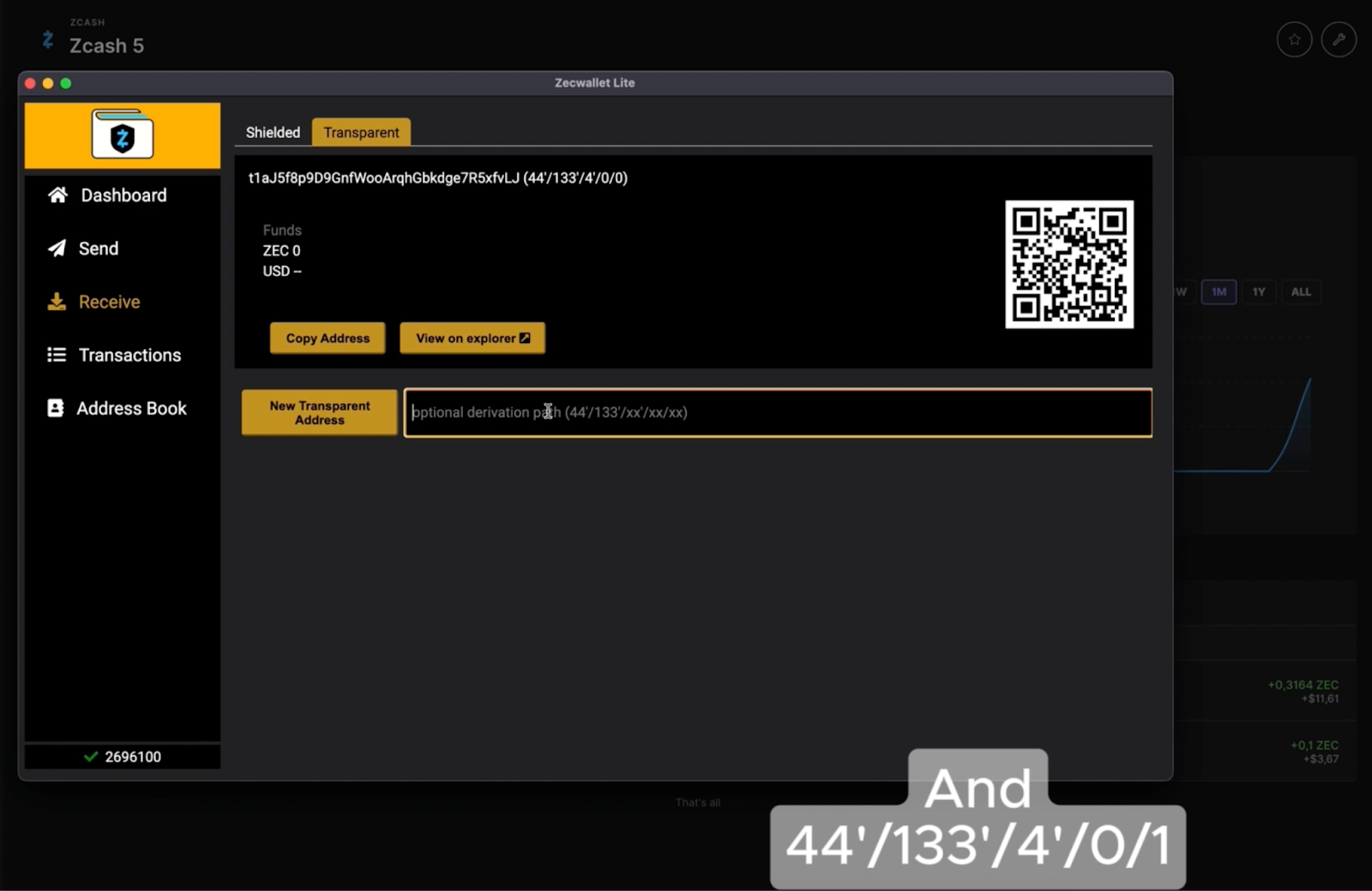This screenshot has height=891, width=1372.
Task: Click external link icon in View on explorer
Action: (525, 338)
